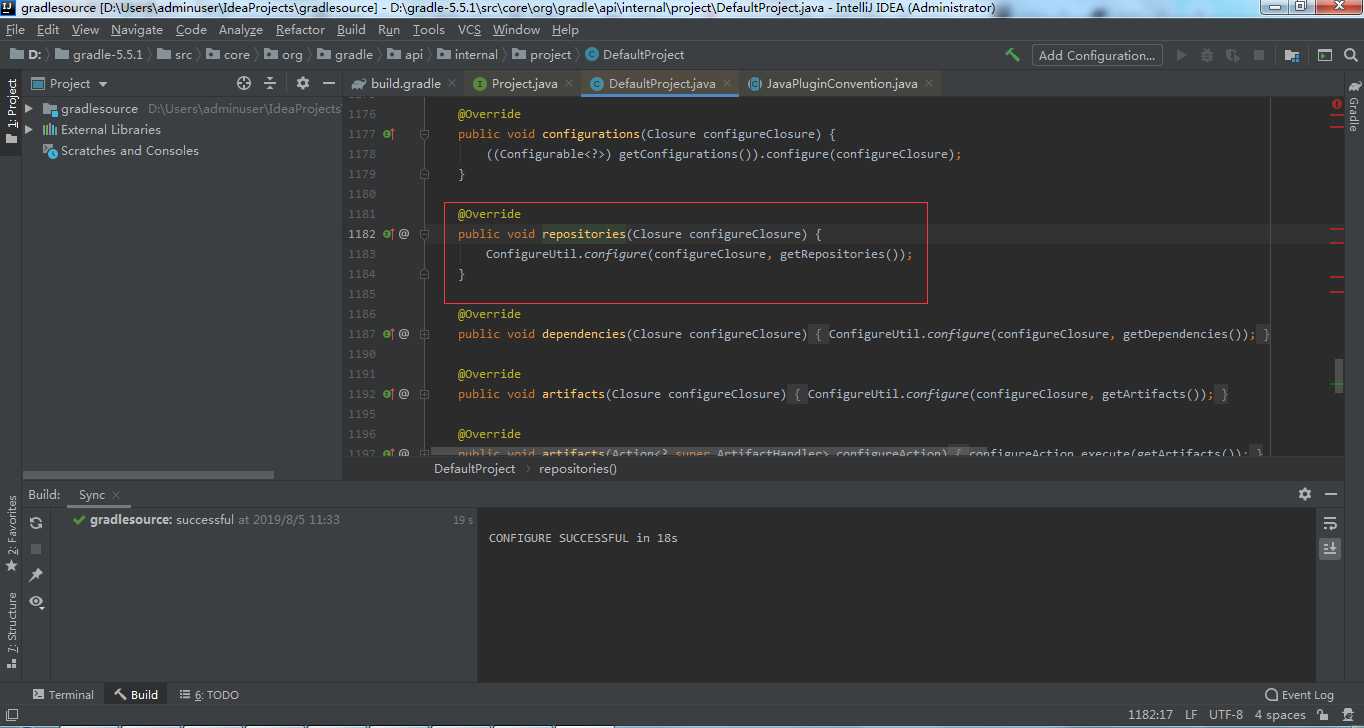Toggle soft-wrap in the build output
1364x728 pixels.
1330,523
